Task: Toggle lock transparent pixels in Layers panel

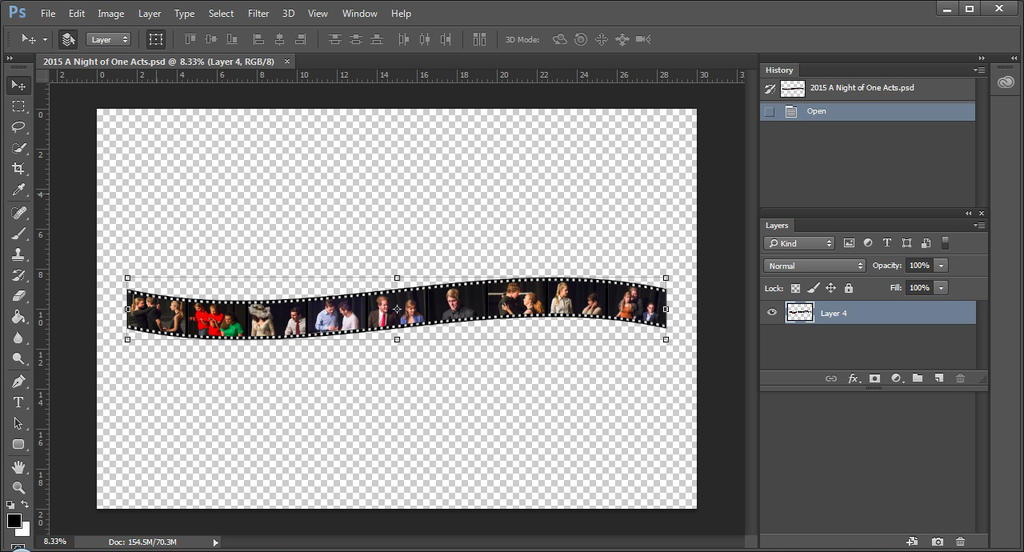Action: [x=796, y=288]
